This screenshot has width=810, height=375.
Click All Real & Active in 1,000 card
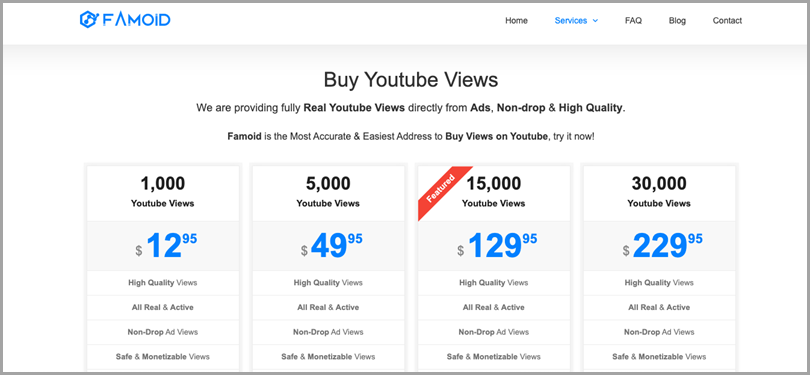pos(163,307)
